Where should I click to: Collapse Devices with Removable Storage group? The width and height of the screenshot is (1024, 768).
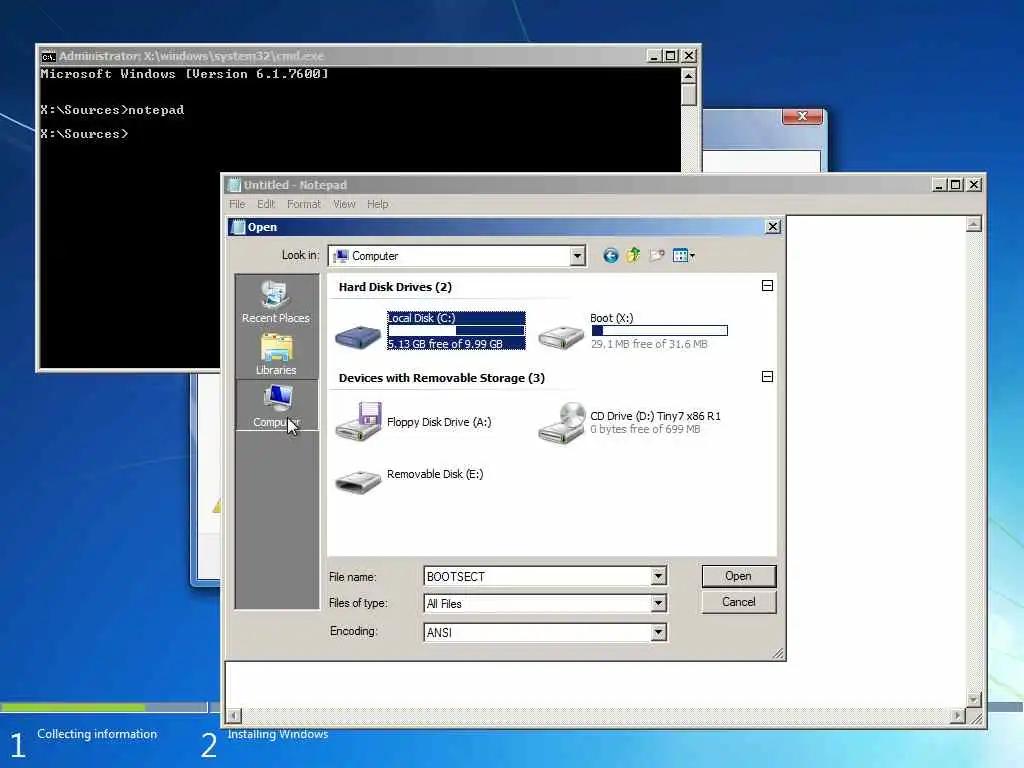click(767, 377)
